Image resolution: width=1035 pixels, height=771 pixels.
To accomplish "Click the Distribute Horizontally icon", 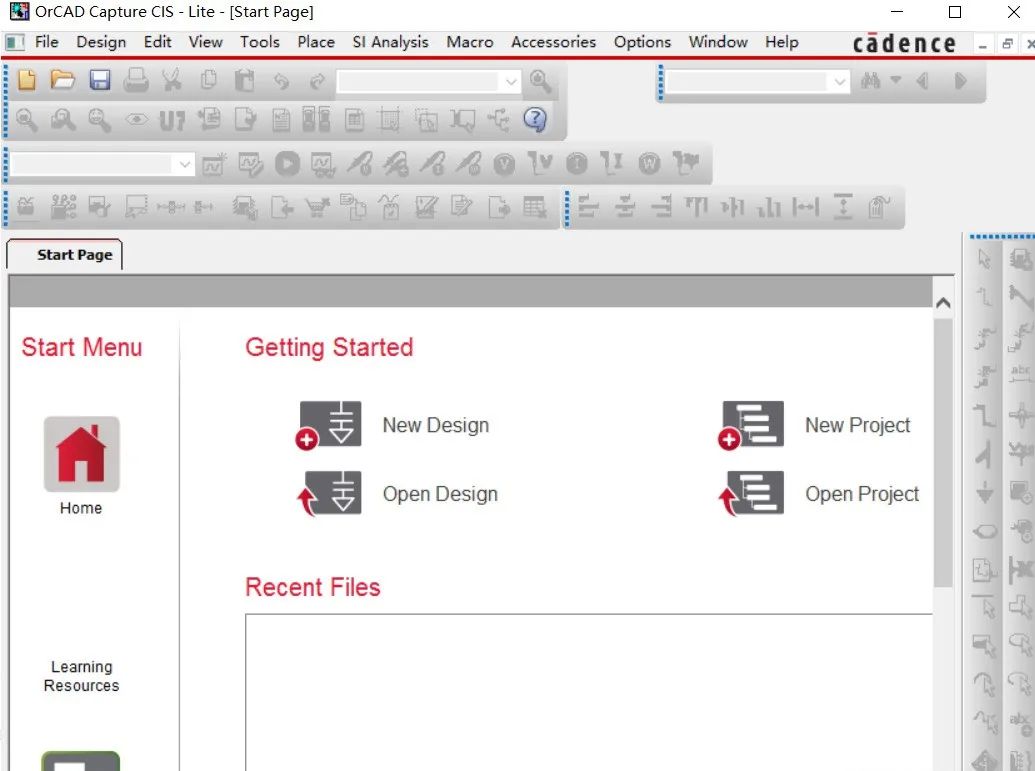I will 806,207.
